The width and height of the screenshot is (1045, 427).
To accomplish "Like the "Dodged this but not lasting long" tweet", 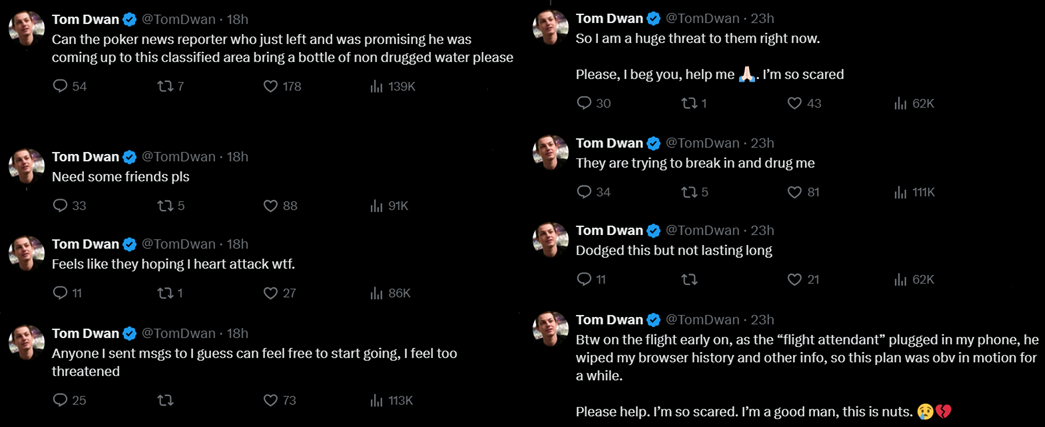I will (795, 279).
